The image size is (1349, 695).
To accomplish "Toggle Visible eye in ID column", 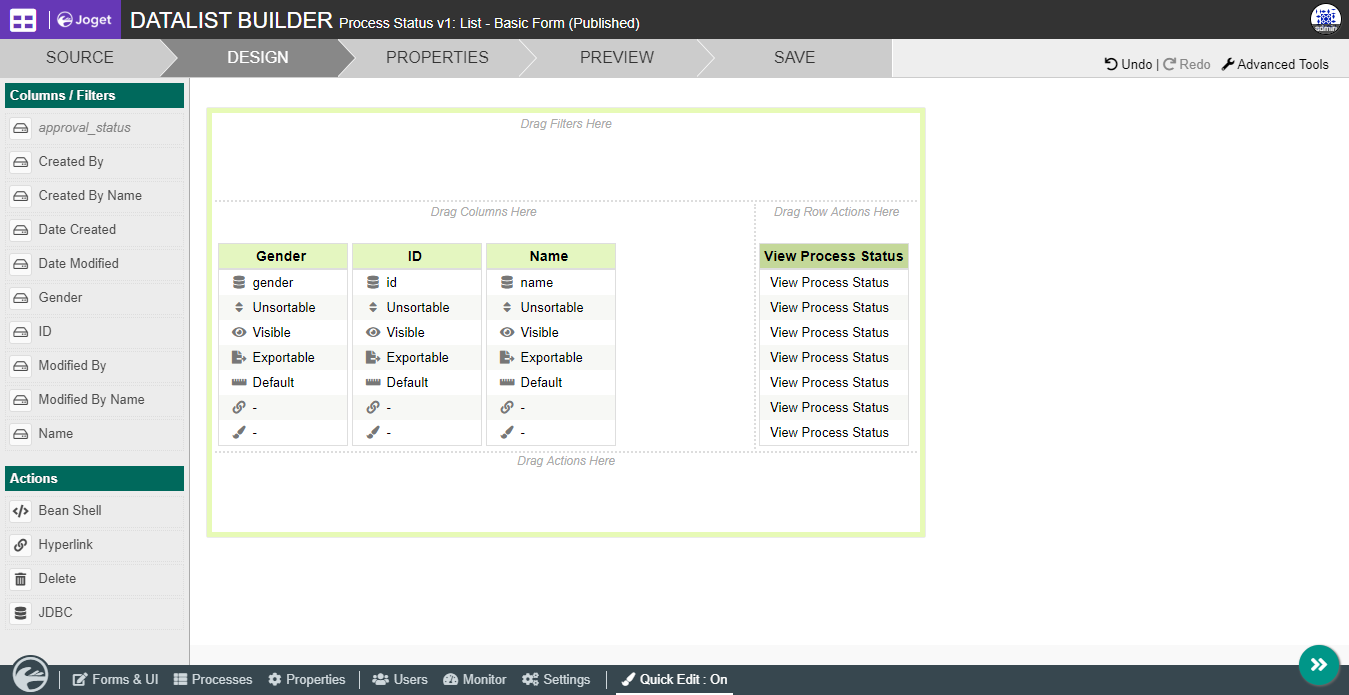I will [373, 333].
